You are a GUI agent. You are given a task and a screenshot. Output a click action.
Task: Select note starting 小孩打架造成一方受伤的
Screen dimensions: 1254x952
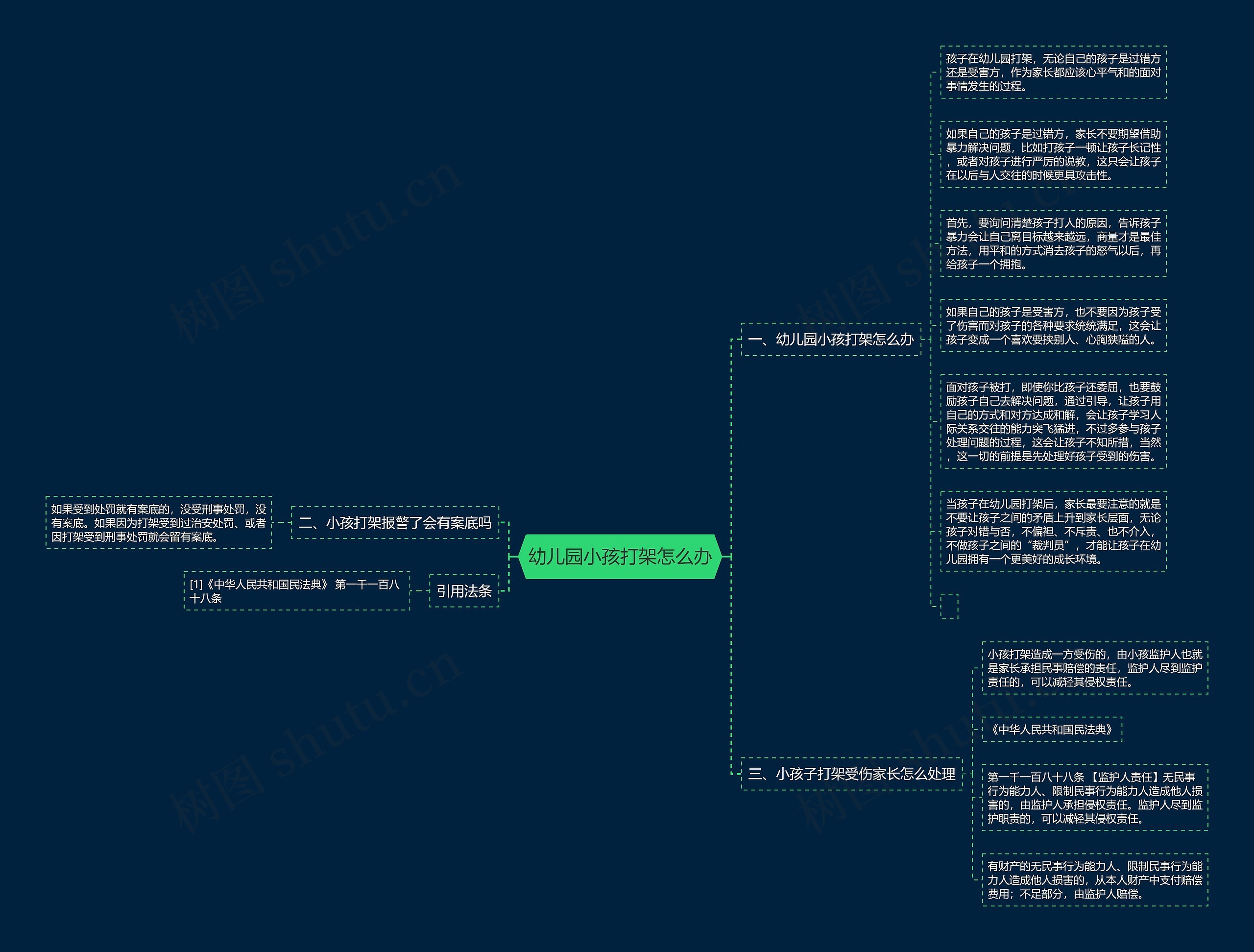[x=1095, y=668]
